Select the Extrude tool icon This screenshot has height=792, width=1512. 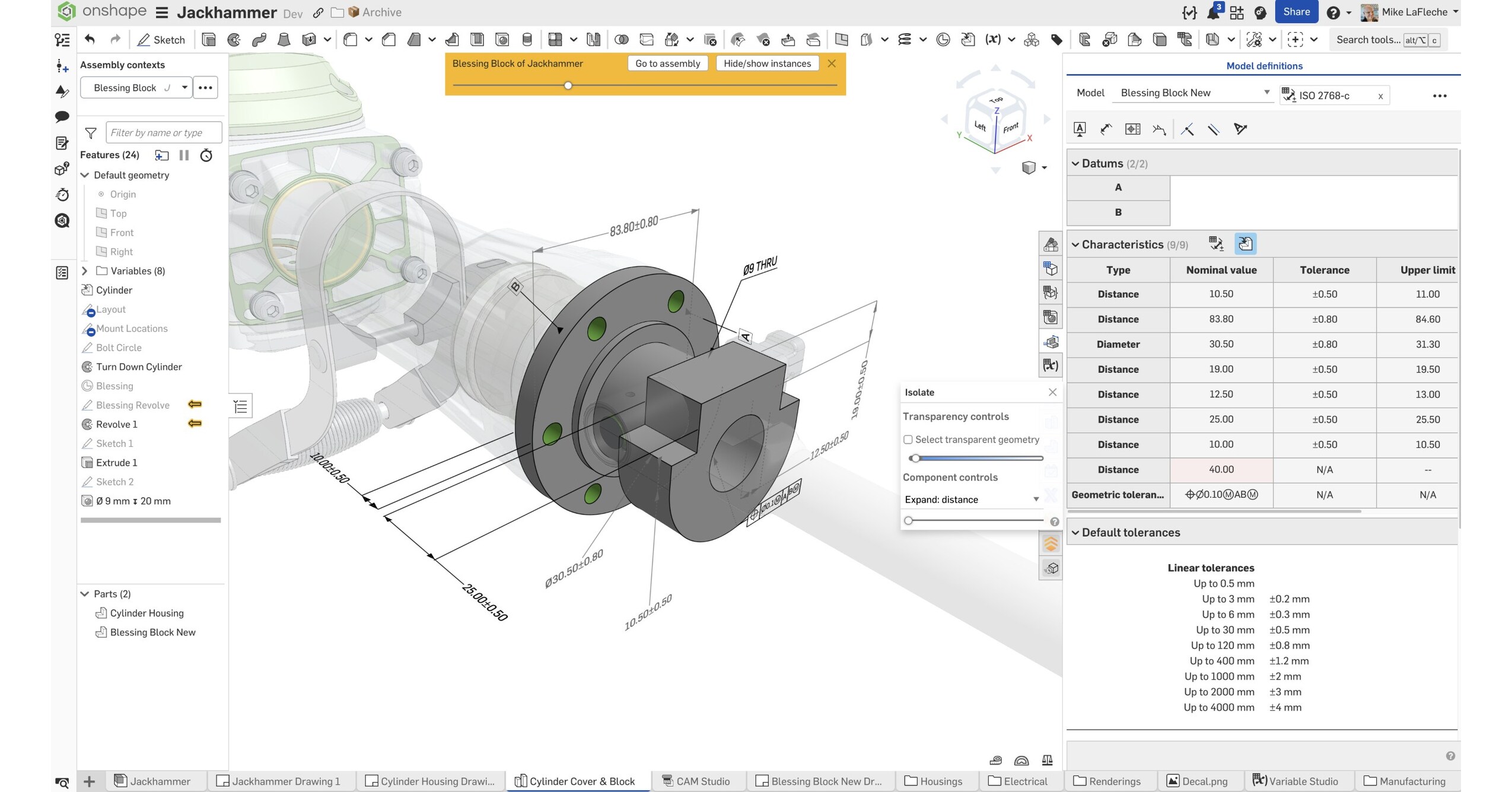(x=208, y=40)
